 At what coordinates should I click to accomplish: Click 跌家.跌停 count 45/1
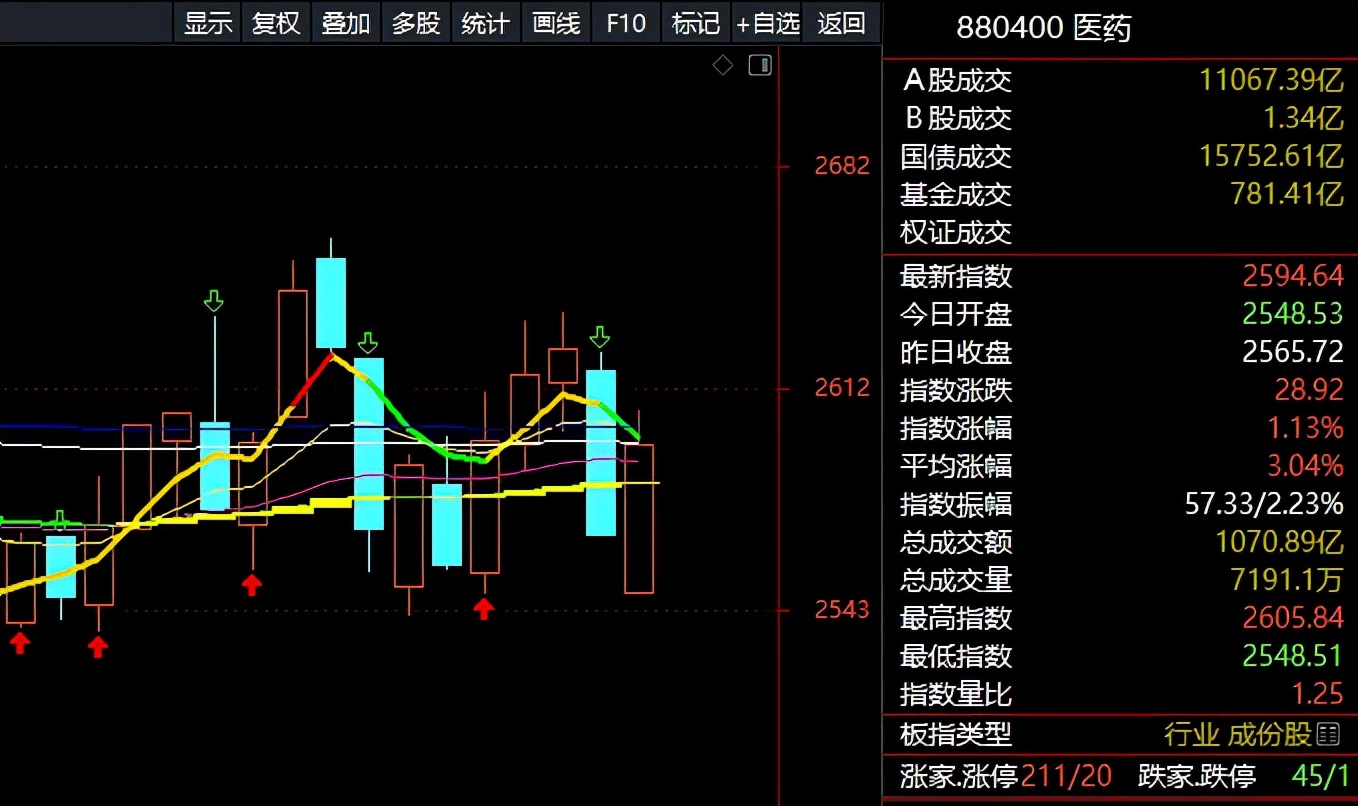(1319, 776)
